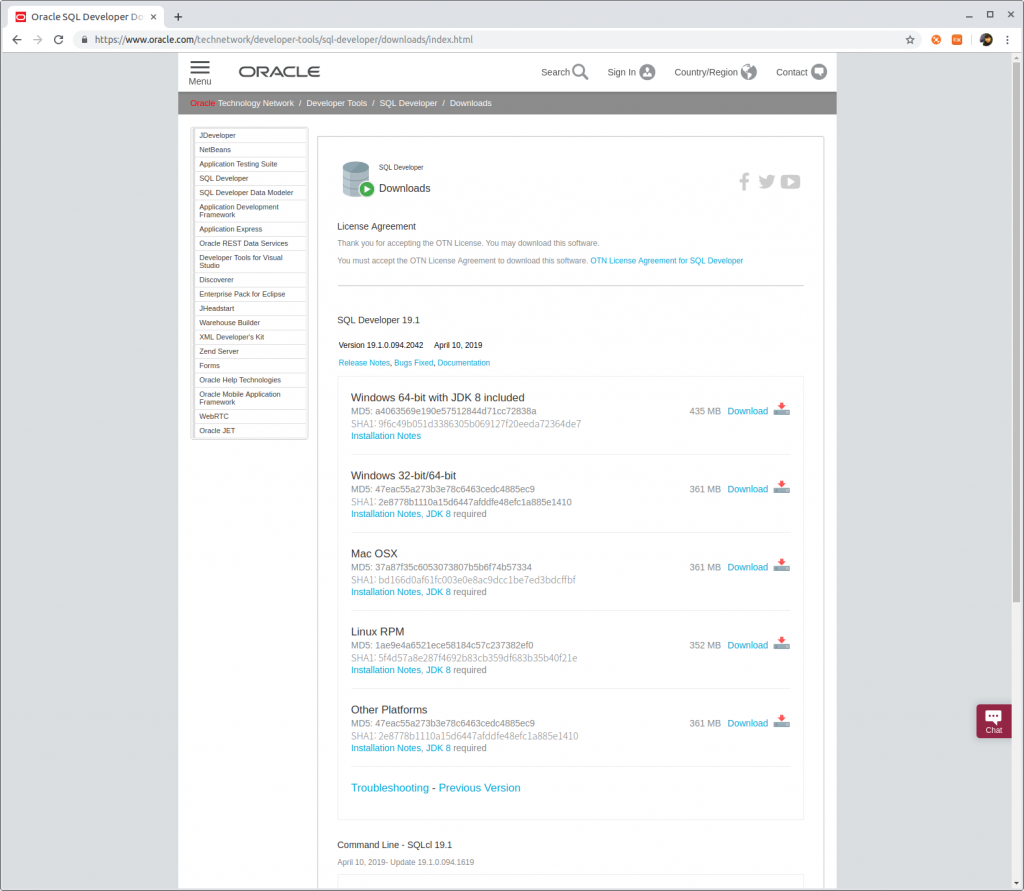Click the Oracle logo
This screenshot has height=891, width=1024.
click(x=280, y=72)
